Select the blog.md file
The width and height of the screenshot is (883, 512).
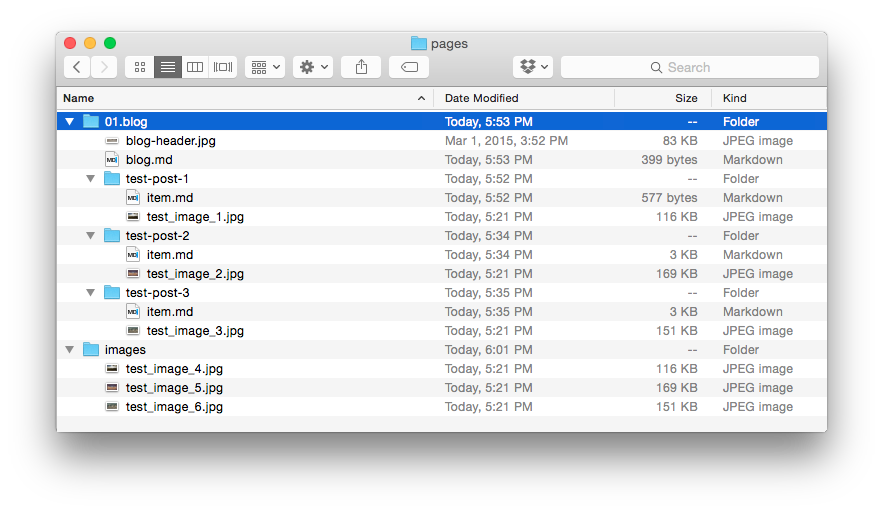pos(148,160)
